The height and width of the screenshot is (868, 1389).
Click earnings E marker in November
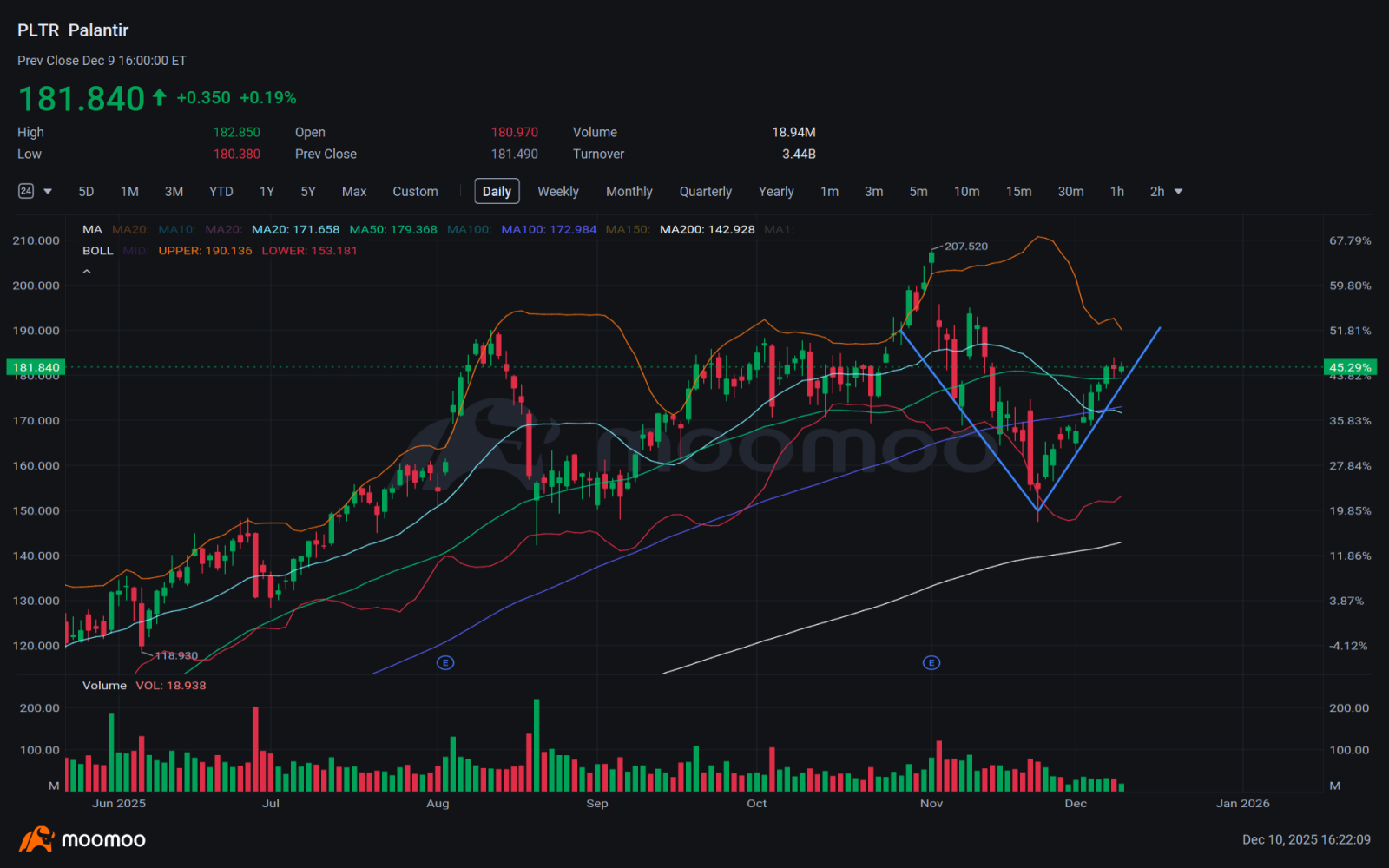pos(931,662)
